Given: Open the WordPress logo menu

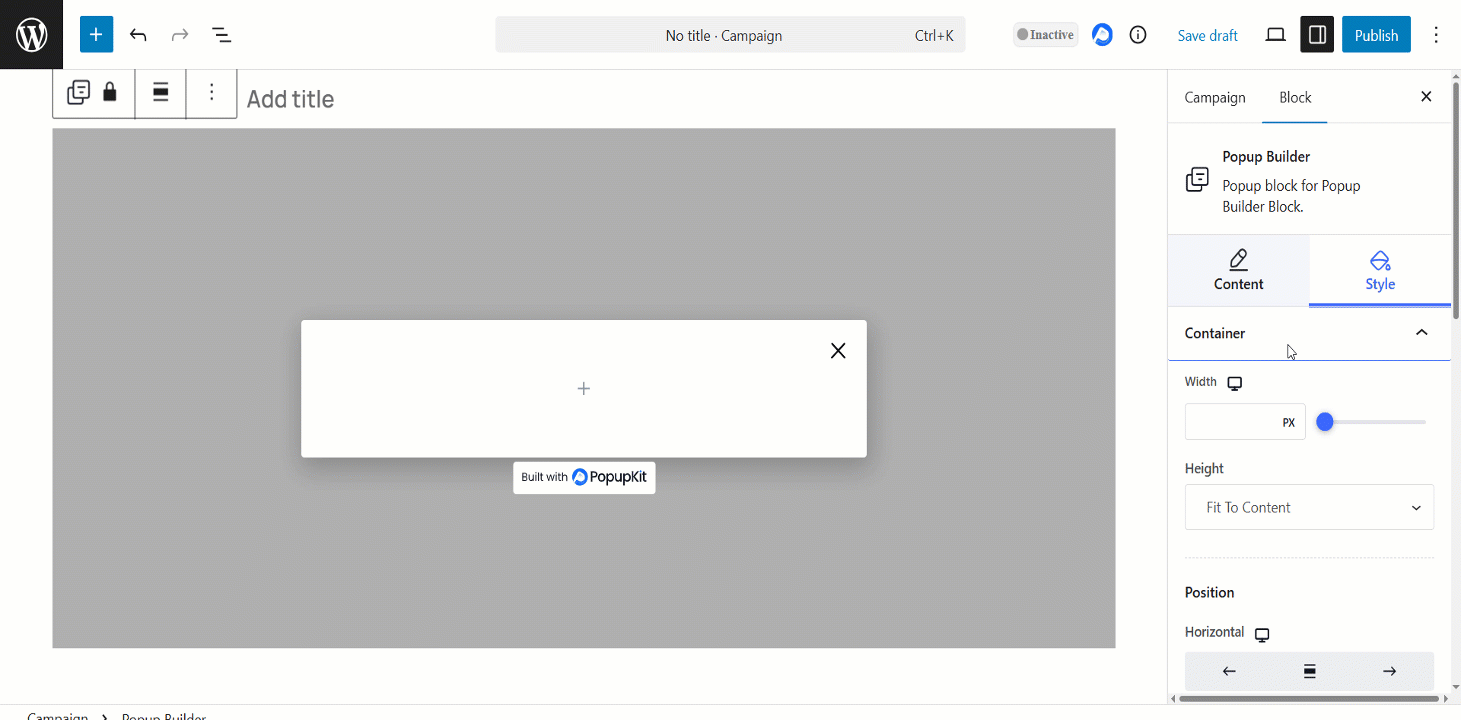Looking at the screenshot, I should [32, 35].
